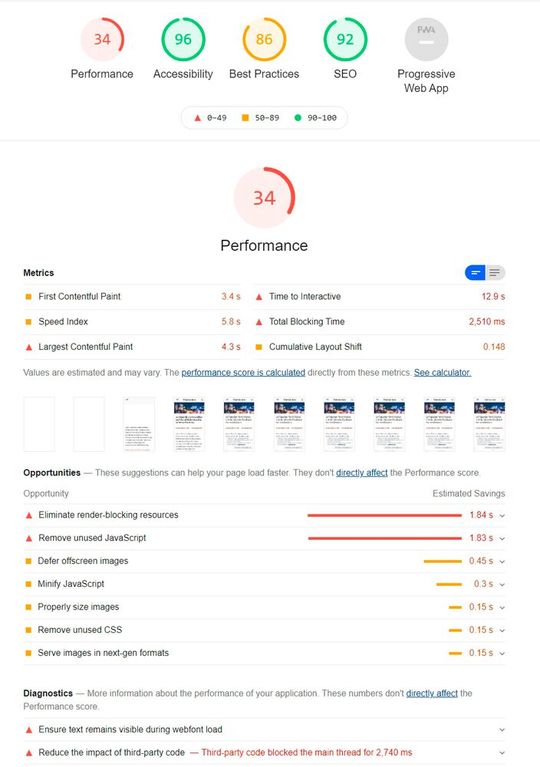Expand 'Properly size images' chevron
The width and height of the screenshot is (540, 767).
pos(502,608)
